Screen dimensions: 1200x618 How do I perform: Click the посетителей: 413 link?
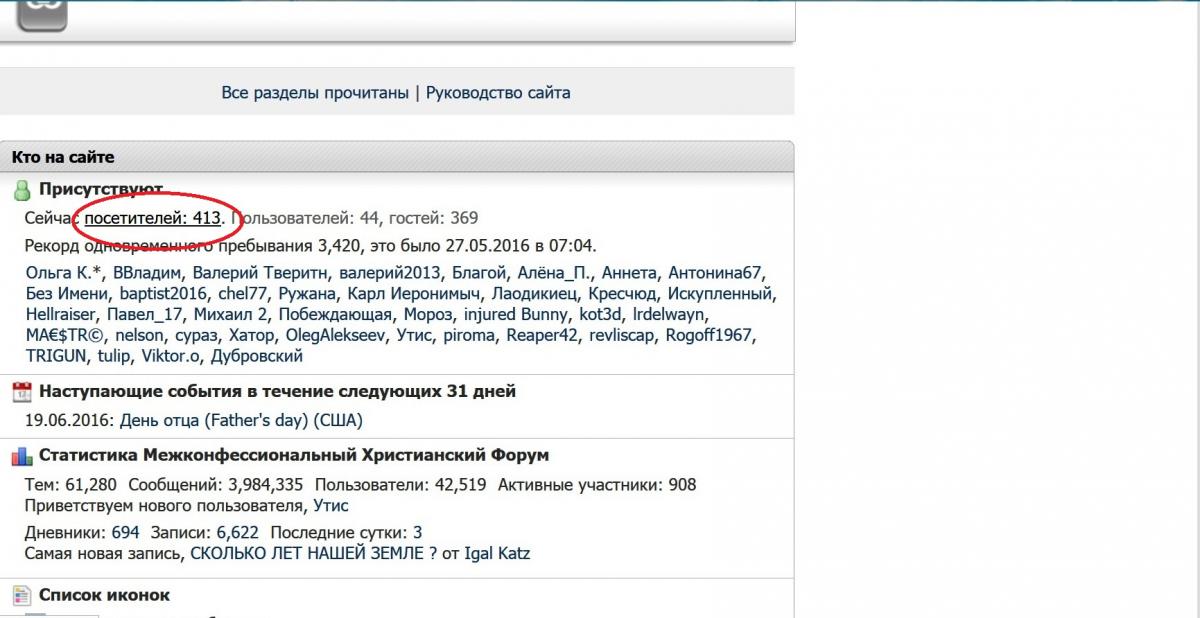click(x=152, y=217)
